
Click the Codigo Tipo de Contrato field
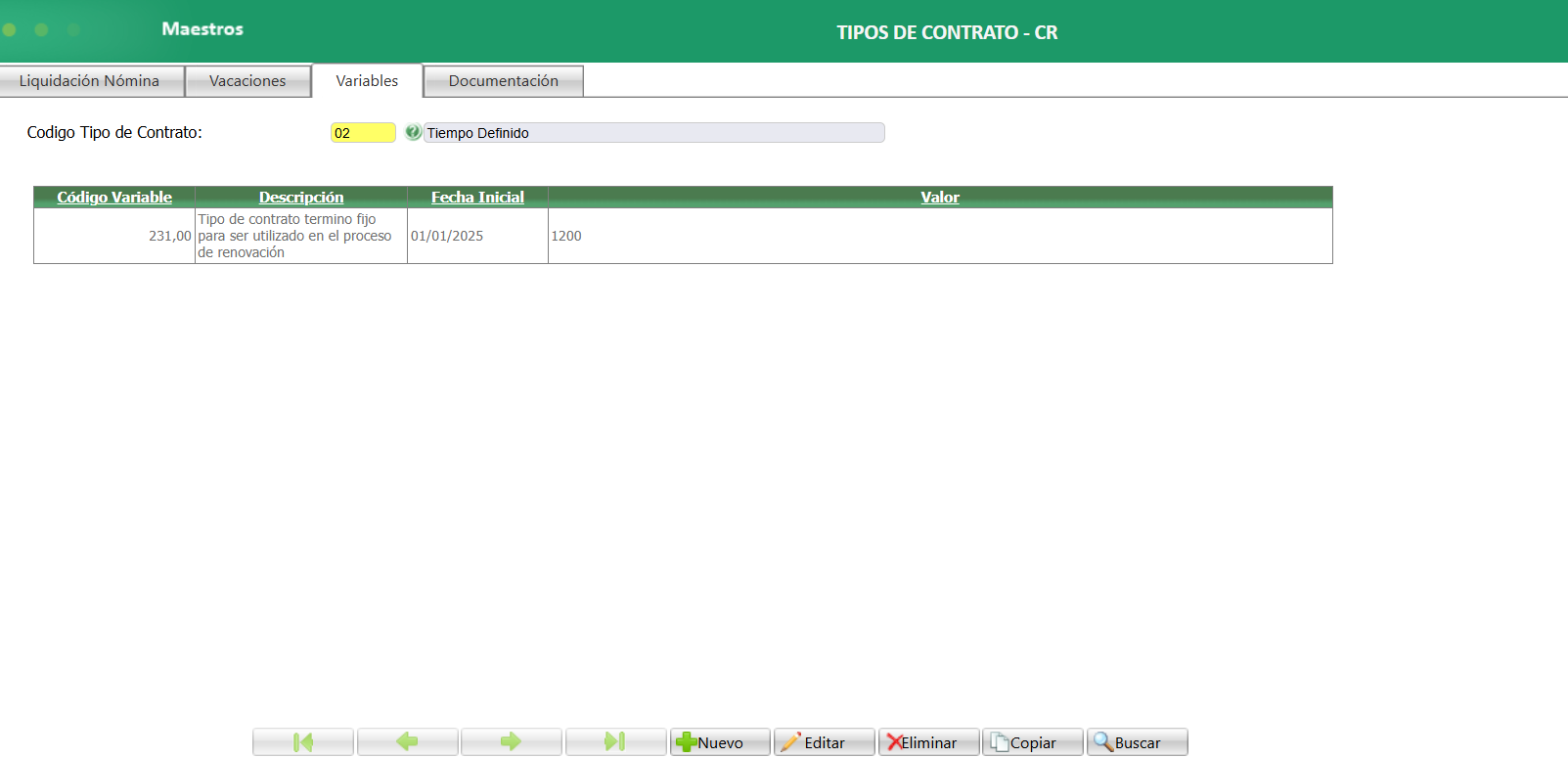click(363, 133)
